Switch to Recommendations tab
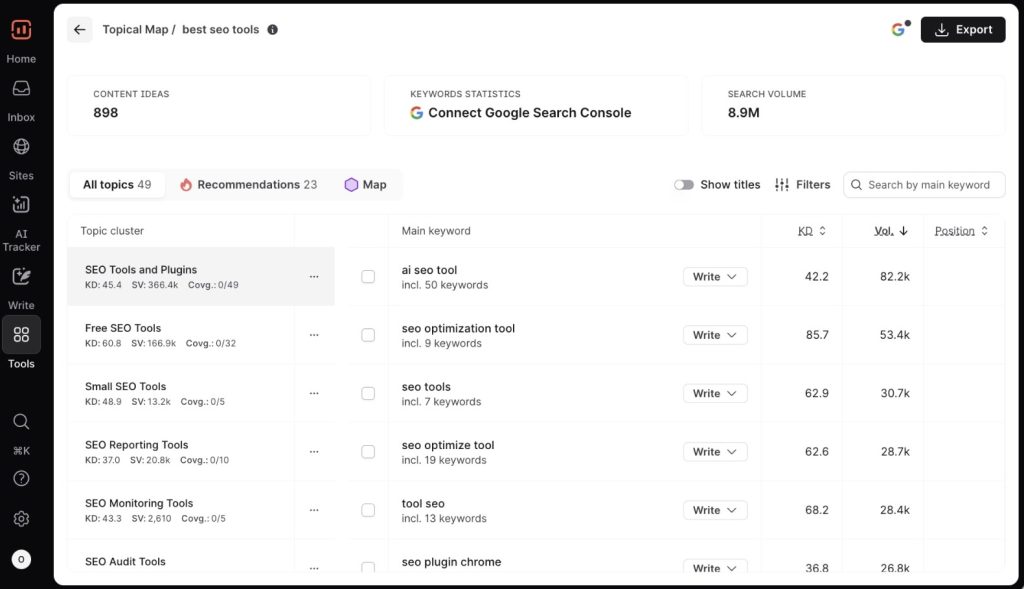Viewport: 1024px width, 589px height. click(x=248, y=185)
